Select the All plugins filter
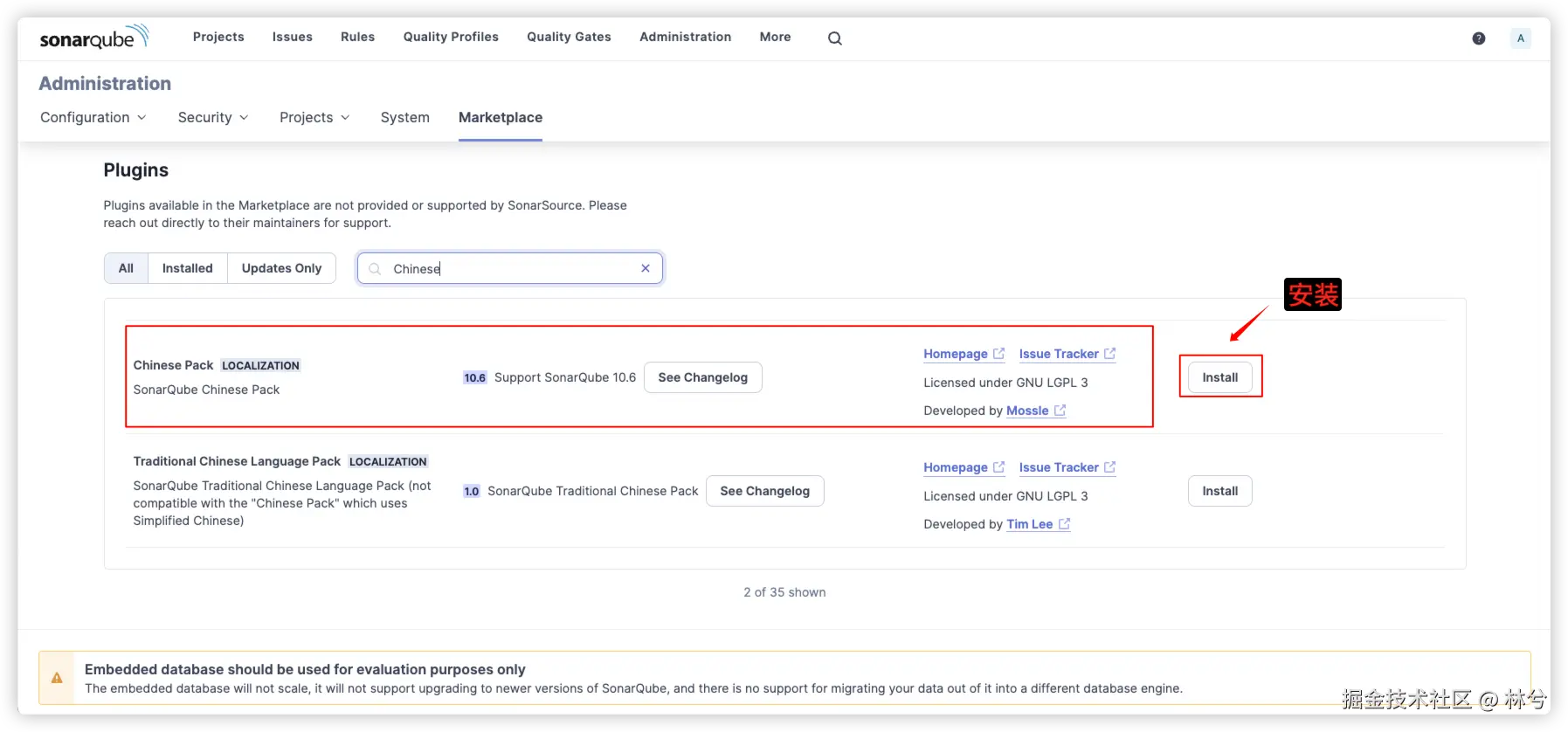 (x=126, y=268)
